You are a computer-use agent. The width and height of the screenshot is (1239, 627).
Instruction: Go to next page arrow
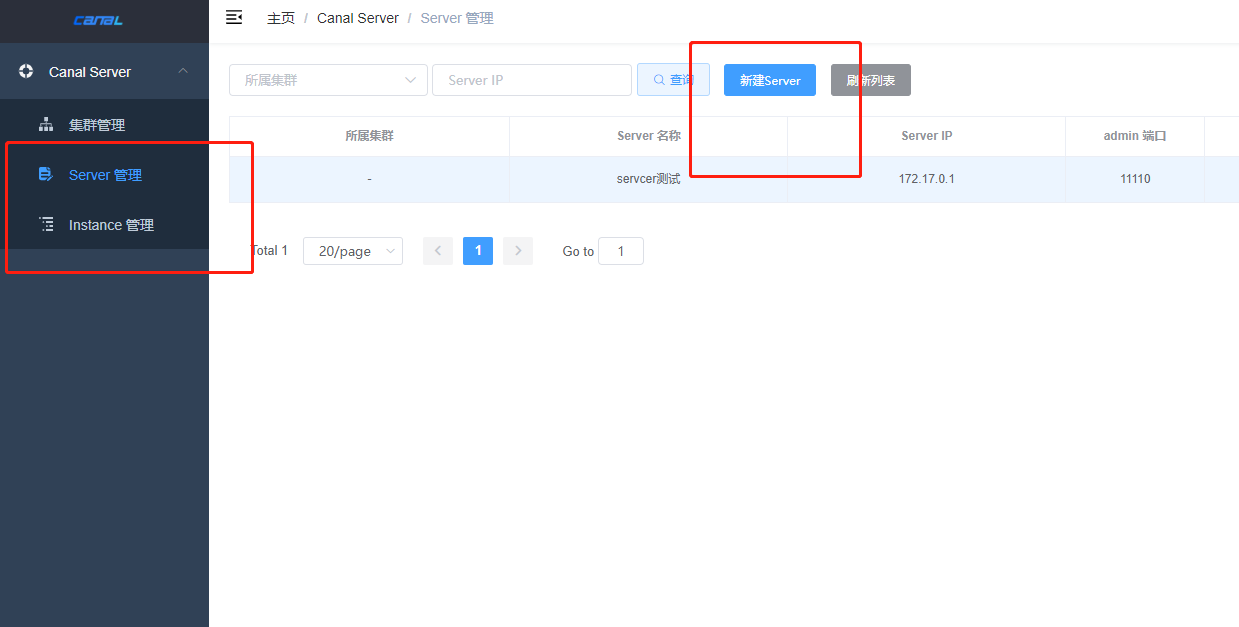pos(518,251)
